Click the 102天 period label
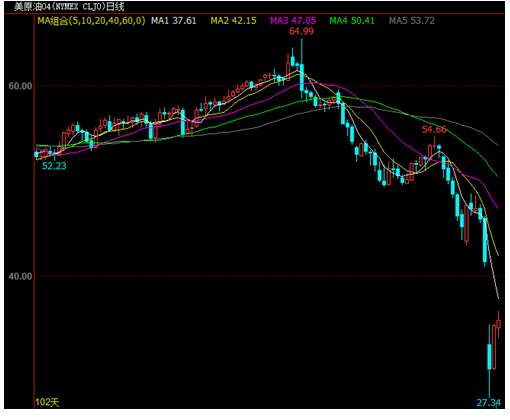This screenshot has width=510, height=420. click(x=47, y=402)
